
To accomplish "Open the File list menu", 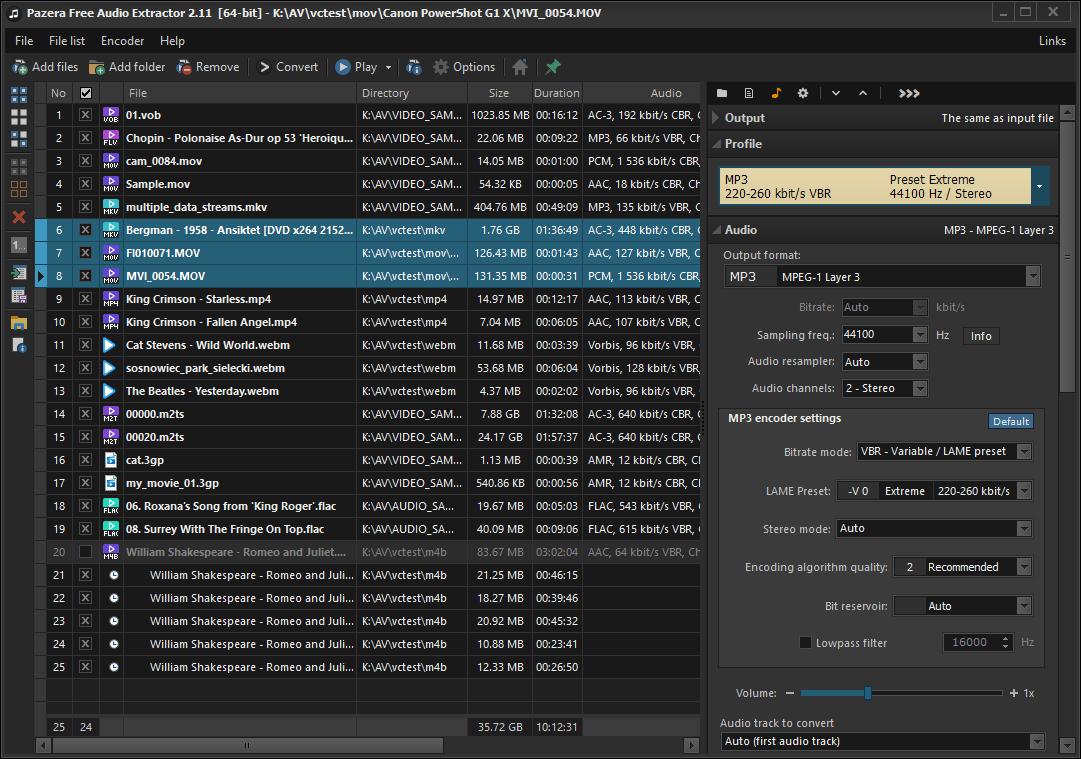I will click(x=66, y=41).
